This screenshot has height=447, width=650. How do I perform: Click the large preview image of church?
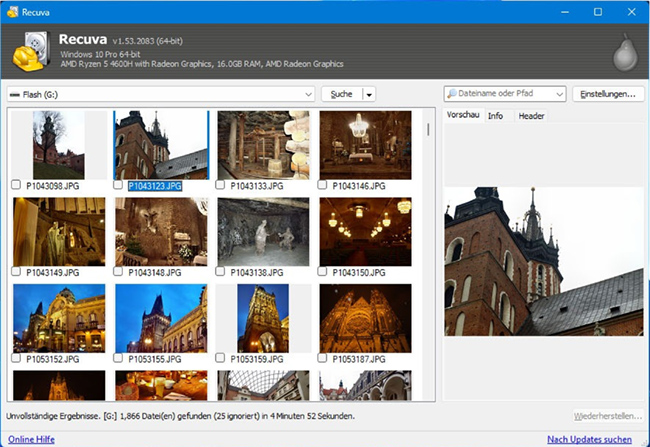tap(543, 261)
